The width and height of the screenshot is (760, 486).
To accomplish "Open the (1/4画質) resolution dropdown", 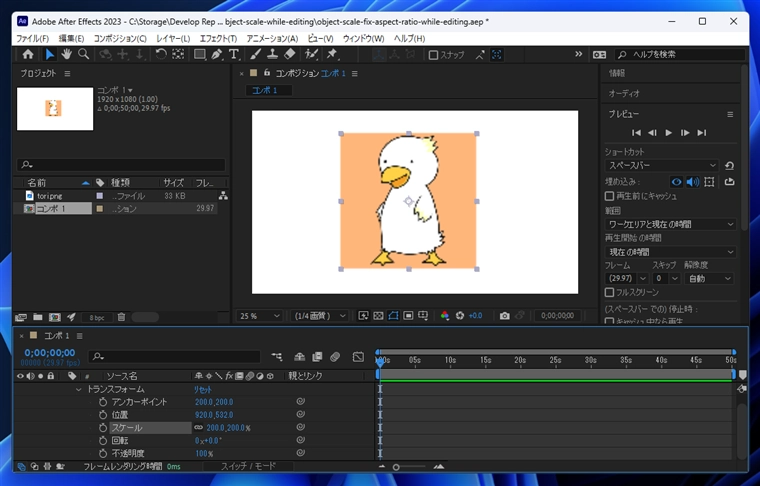I will click(319, 316).
